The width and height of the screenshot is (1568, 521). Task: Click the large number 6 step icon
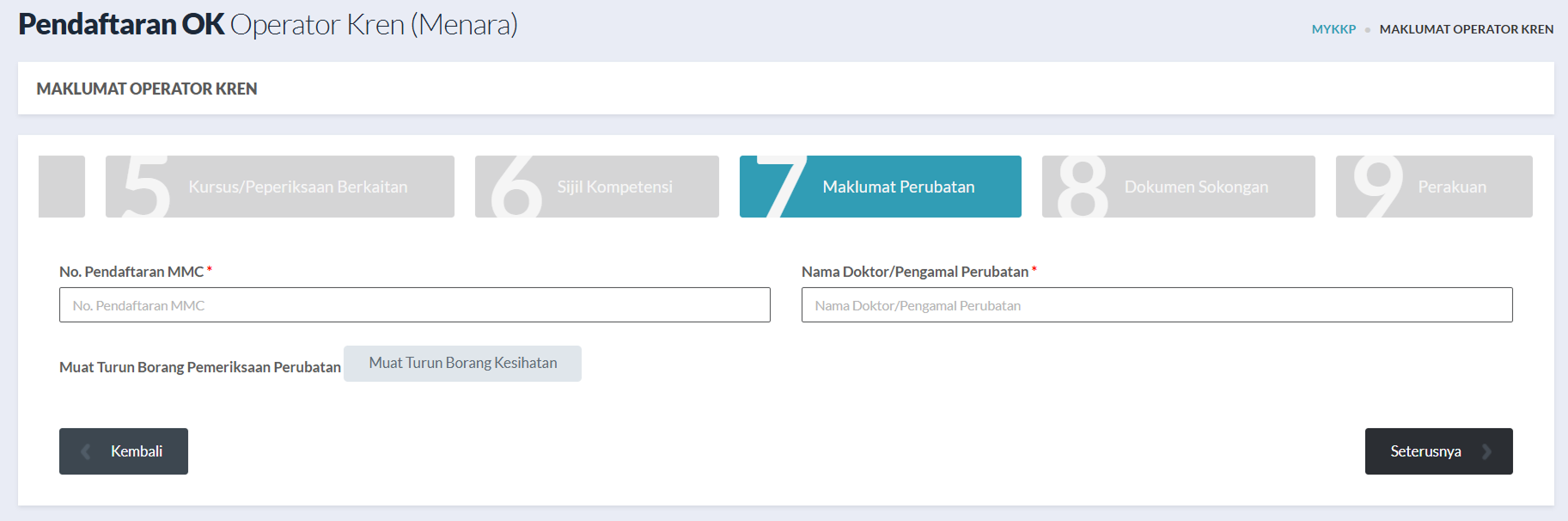[x=516, y=188]
